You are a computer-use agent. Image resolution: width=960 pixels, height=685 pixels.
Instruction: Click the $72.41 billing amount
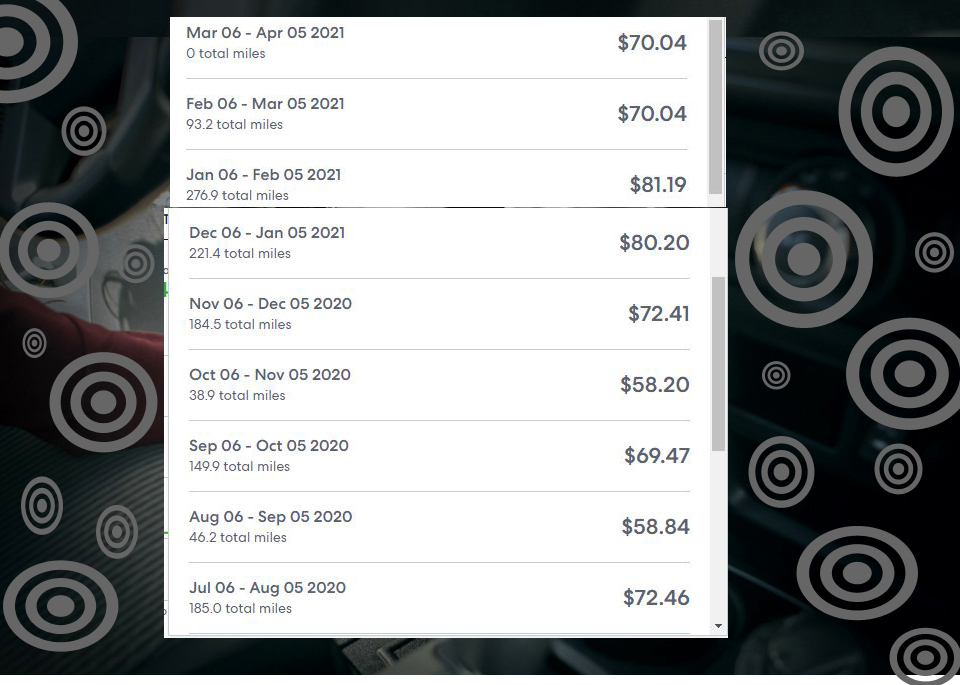tap(659, 314)
